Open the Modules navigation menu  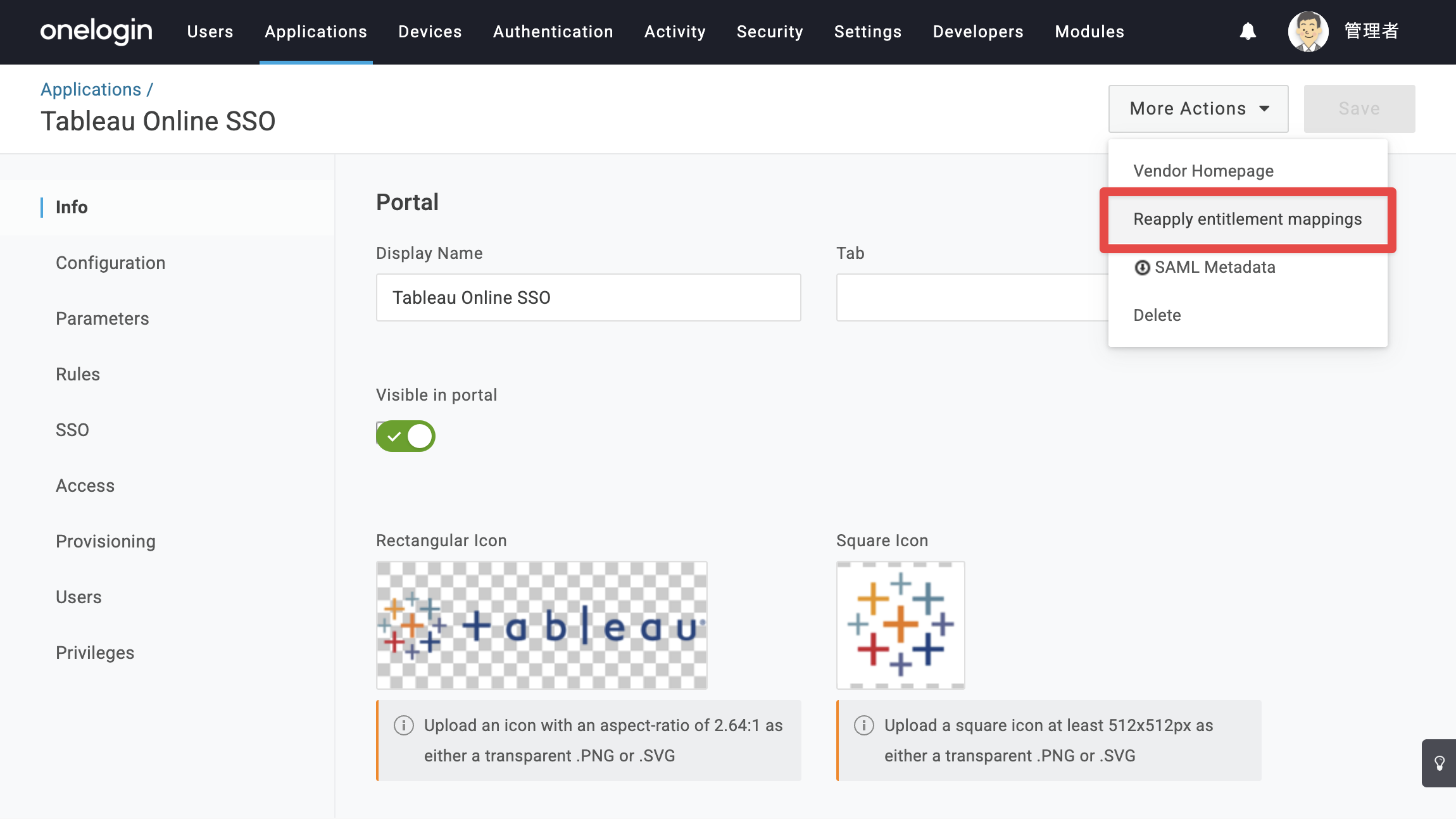point(1089,32)
